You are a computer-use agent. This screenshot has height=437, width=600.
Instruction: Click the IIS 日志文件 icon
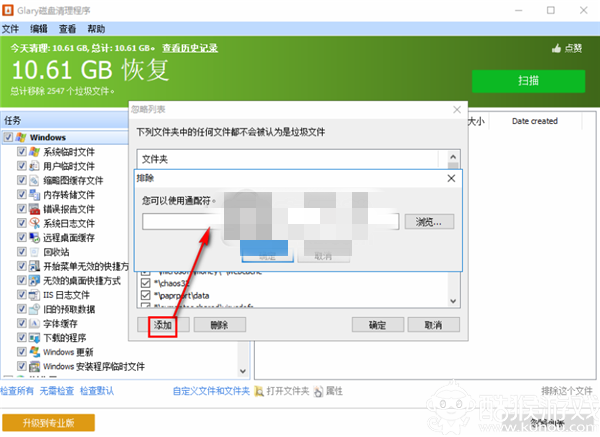click(x=34, y=295)
